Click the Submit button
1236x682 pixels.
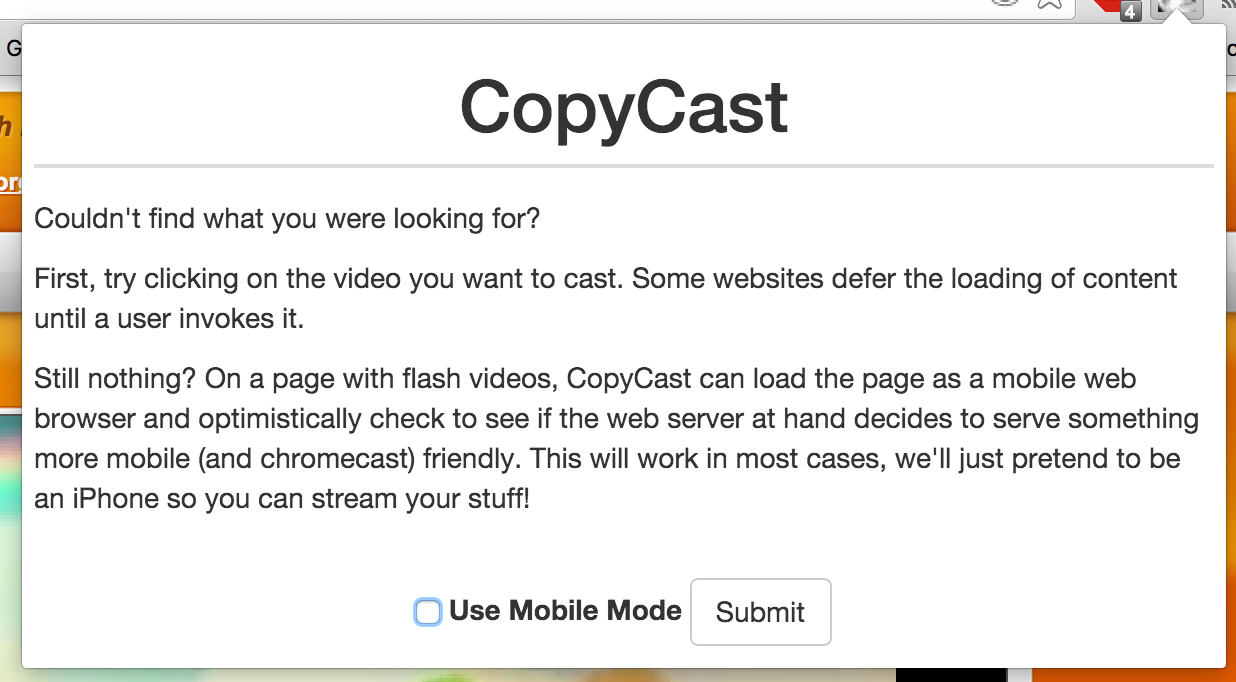pyautogui.click(x=760, y=612)
